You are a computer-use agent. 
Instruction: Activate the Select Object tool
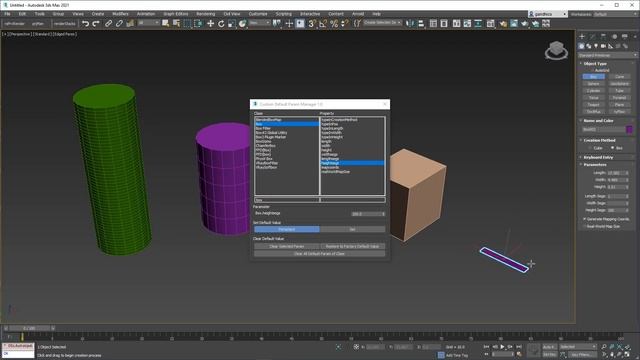(165, 24)
